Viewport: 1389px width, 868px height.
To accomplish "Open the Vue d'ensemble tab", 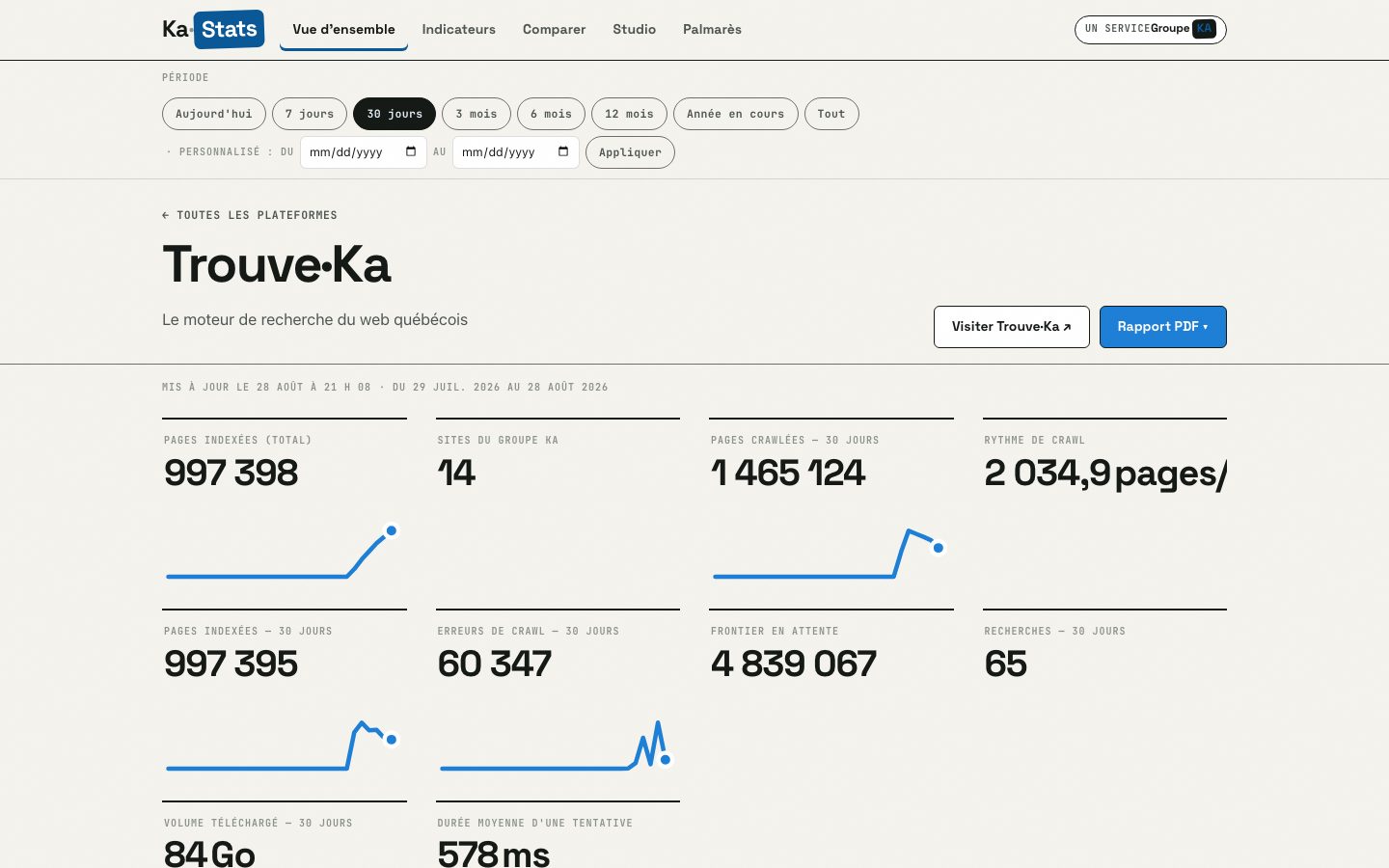I will pos(343,29).
